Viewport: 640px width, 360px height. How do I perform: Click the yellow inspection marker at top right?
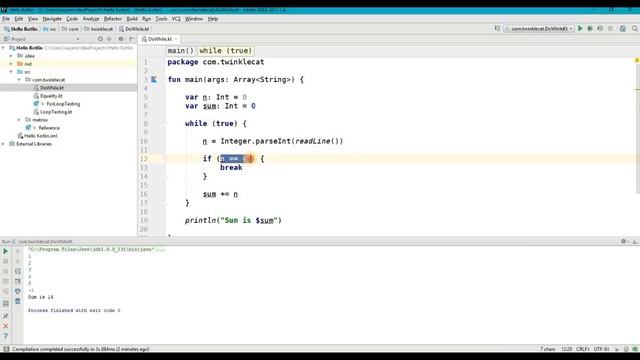637,60
